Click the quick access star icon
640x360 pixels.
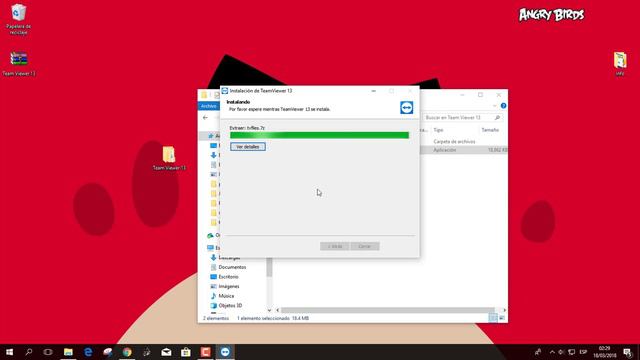(211, 136)
